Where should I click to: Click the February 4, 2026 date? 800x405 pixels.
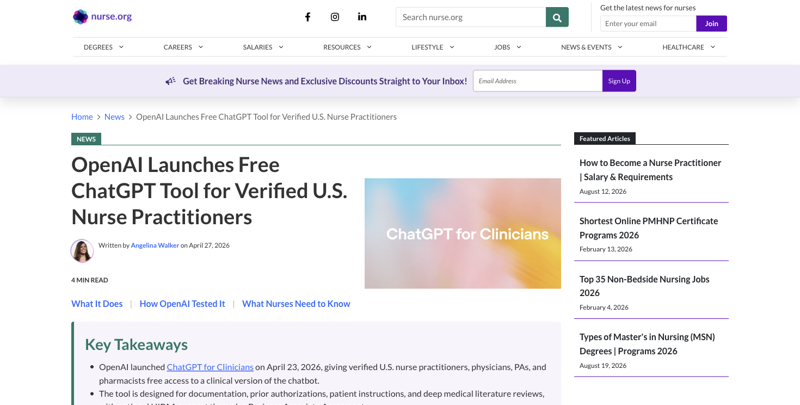click(x=604, y=308)
